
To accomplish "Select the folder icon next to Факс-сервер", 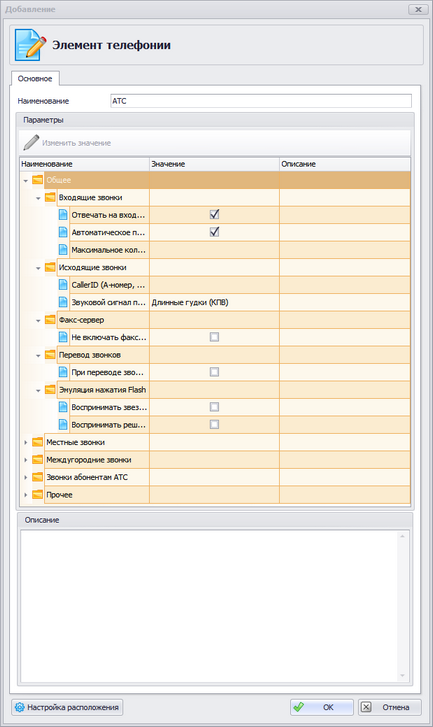I will coord(50,319).
